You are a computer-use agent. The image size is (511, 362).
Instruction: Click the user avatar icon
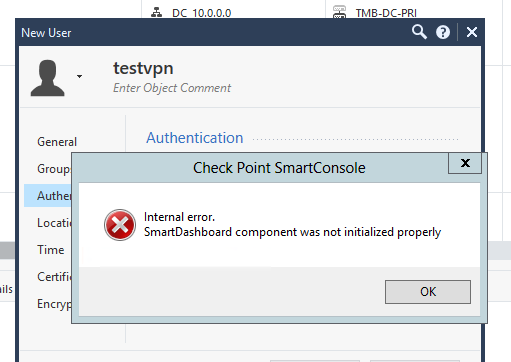[47, 78]
